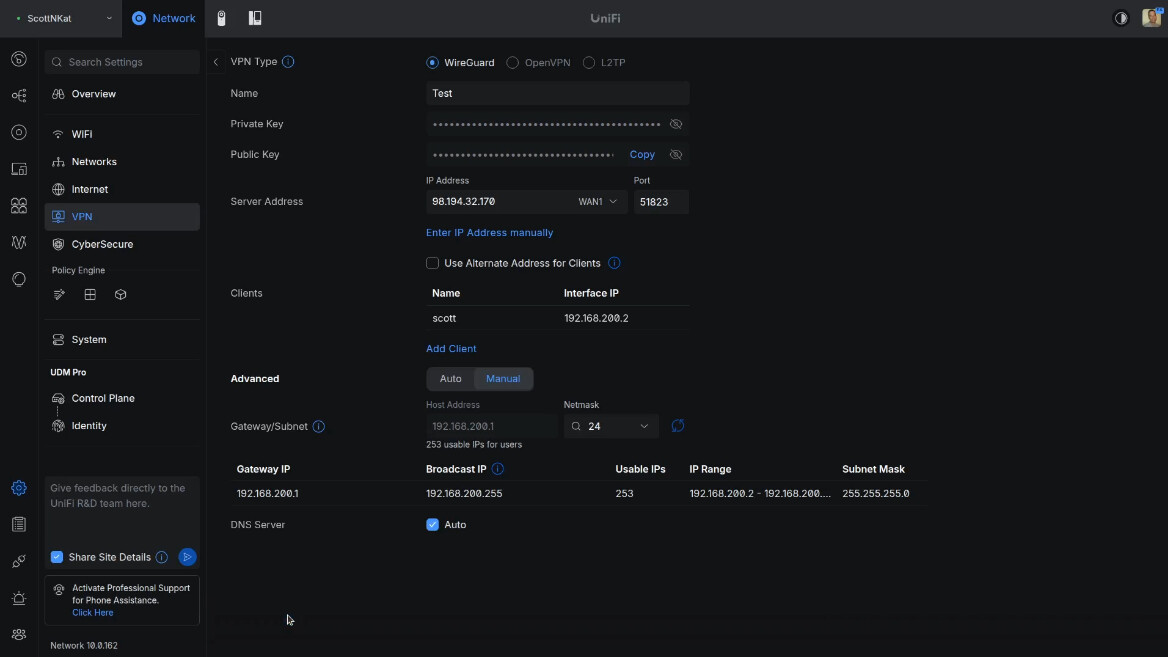This screenshot has height=657, width=1168.
Task: Click the refresh icon next to Netmask
Action: 678,426
